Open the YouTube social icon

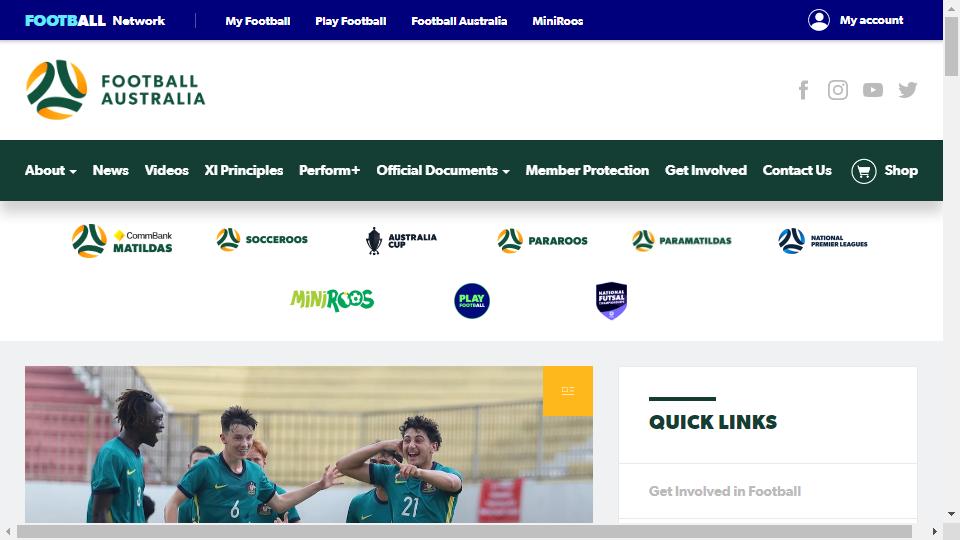tap(872, 90)
